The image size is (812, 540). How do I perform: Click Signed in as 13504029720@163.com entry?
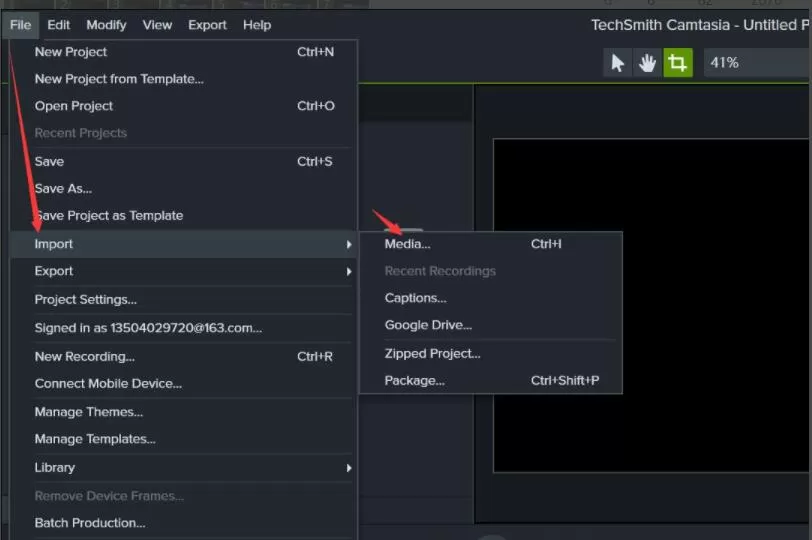(184, 328)
